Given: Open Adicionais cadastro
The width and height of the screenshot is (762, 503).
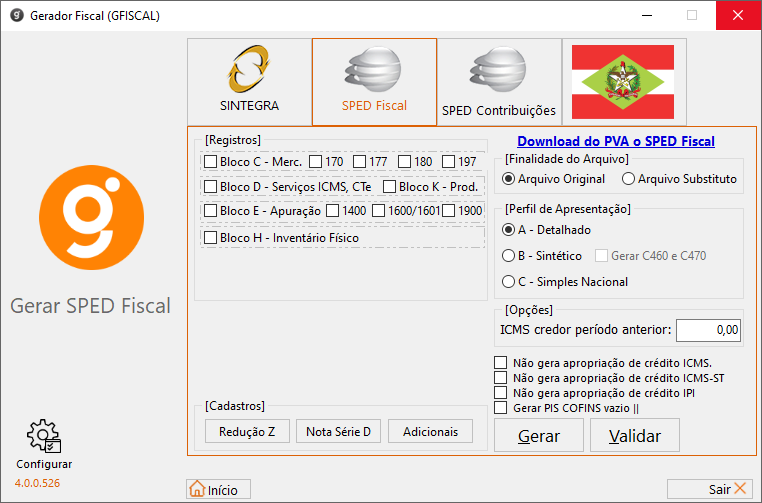Looking at the screenshot, I should pyautogui.click(x=431, y=432).
